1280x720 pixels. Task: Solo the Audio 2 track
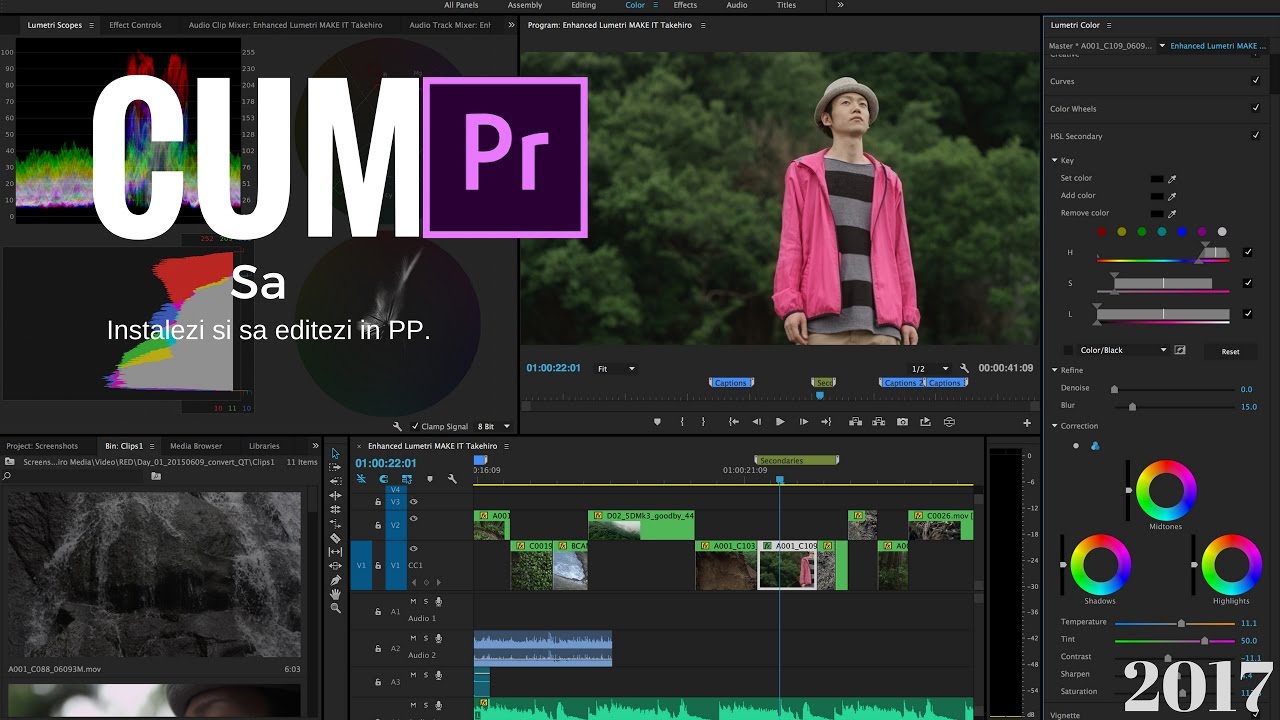click(425, 638)
